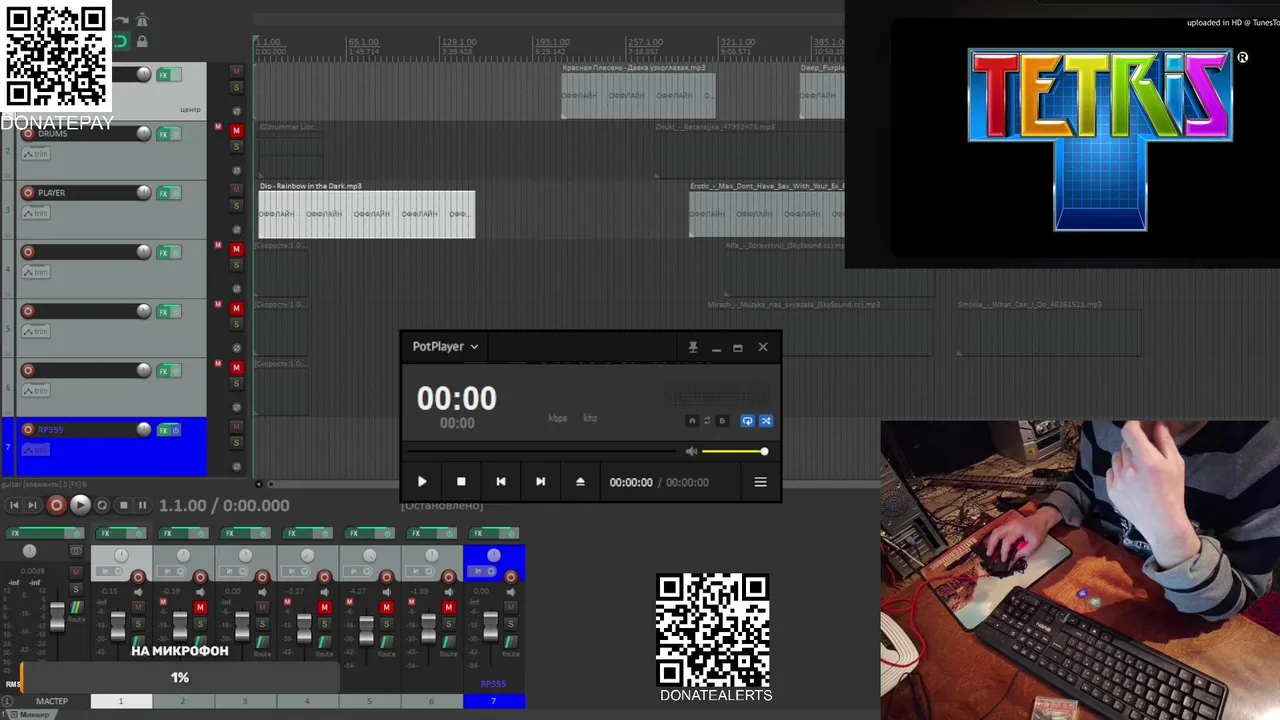Arm record on mixer channel 1

click(x=138, y=577)
